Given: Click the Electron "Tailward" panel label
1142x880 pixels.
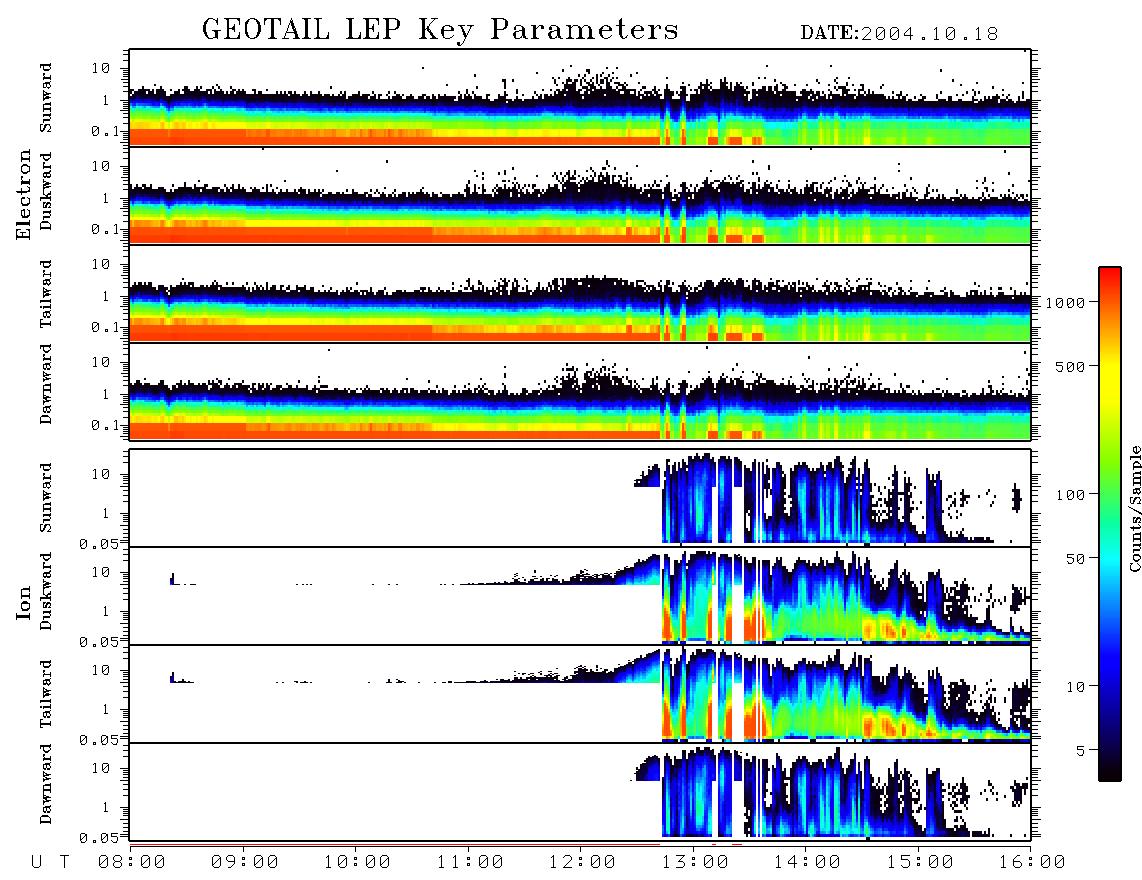Looking at the screenshot, I should click(x=46, y=294).
